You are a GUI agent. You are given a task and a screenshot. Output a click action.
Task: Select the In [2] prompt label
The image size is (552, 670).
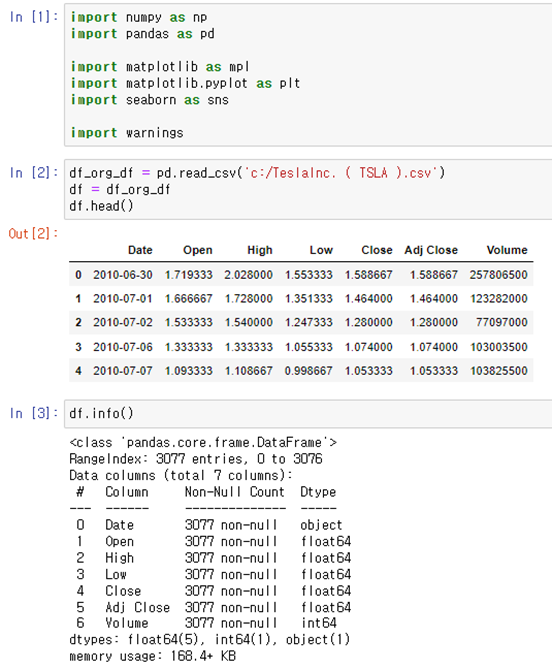pos(34,173)
